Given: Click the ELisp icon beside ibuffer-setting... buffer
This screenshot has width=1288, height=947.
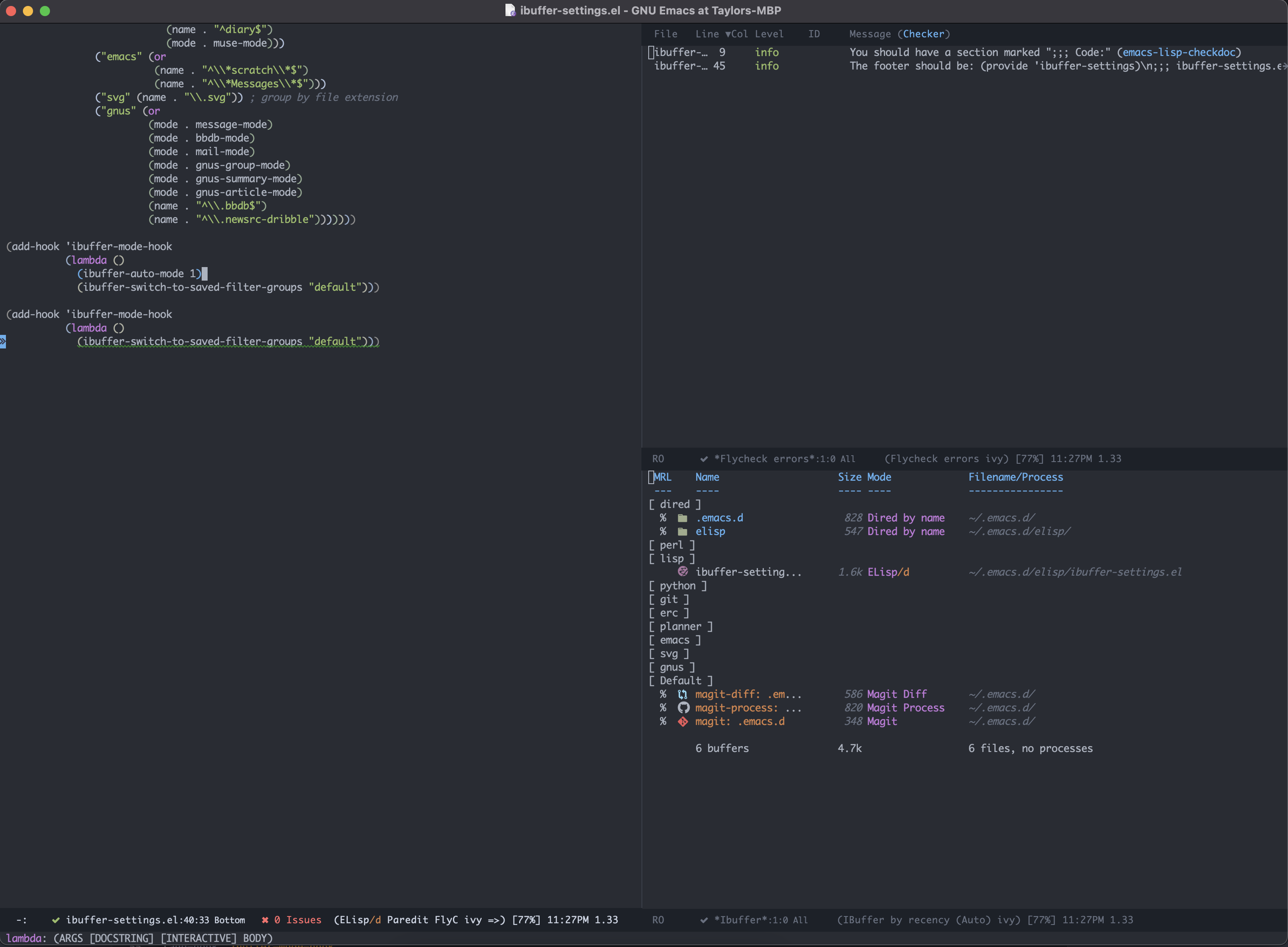Looking at the screenshot, I should [683, 571].
